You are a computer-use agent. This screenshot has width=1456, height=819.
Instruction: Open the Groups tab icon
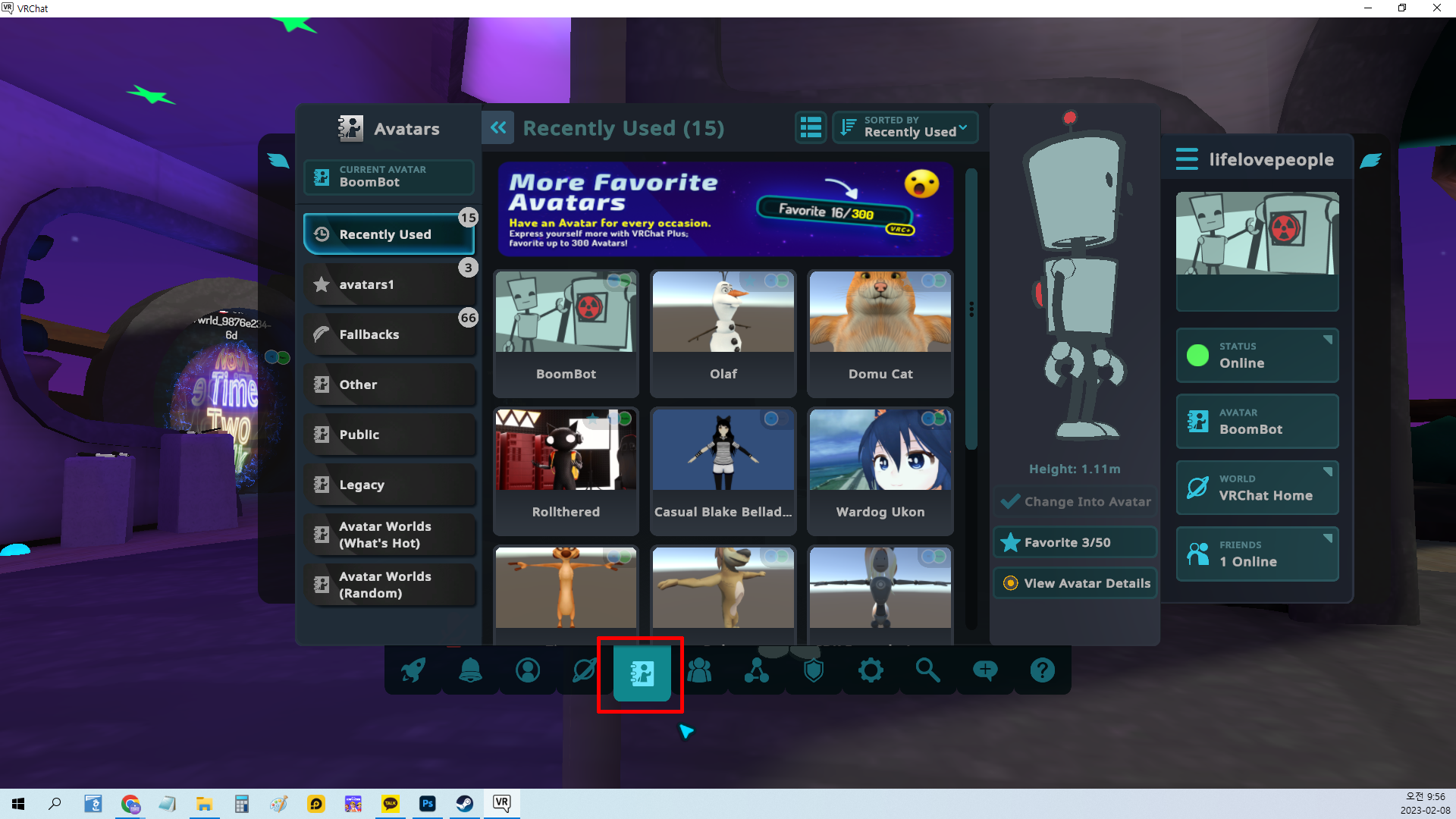click(757, 670)
